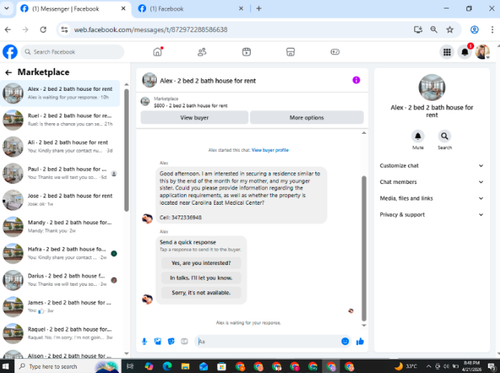The height and width of the screenshot is (373, 500).
Task: Send a voice clip with microphone icon
Action: point(144,341)
